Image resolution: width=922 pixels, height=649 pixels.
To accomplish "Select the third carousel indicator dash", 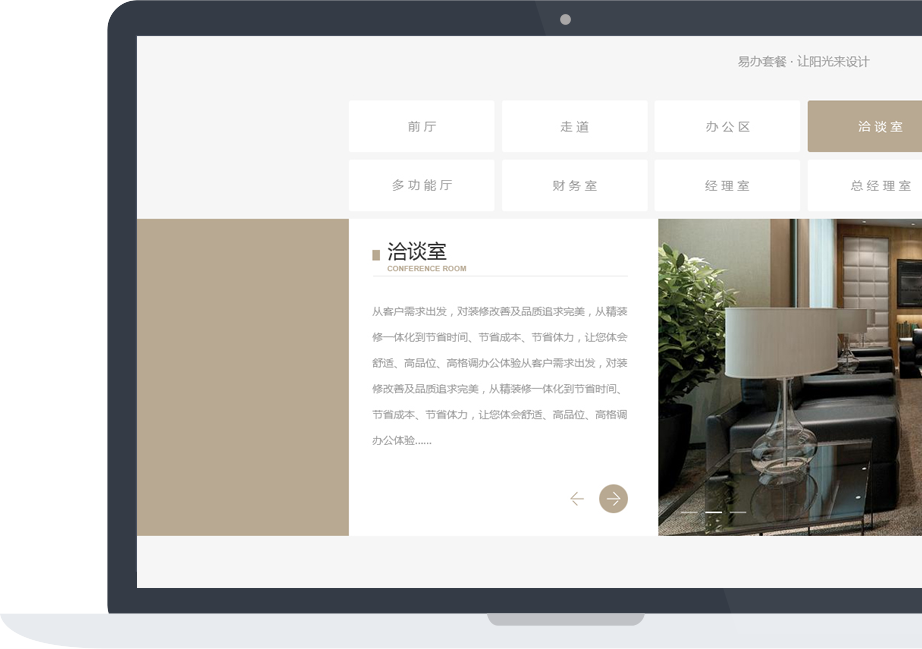I will [x=738, y=512].
